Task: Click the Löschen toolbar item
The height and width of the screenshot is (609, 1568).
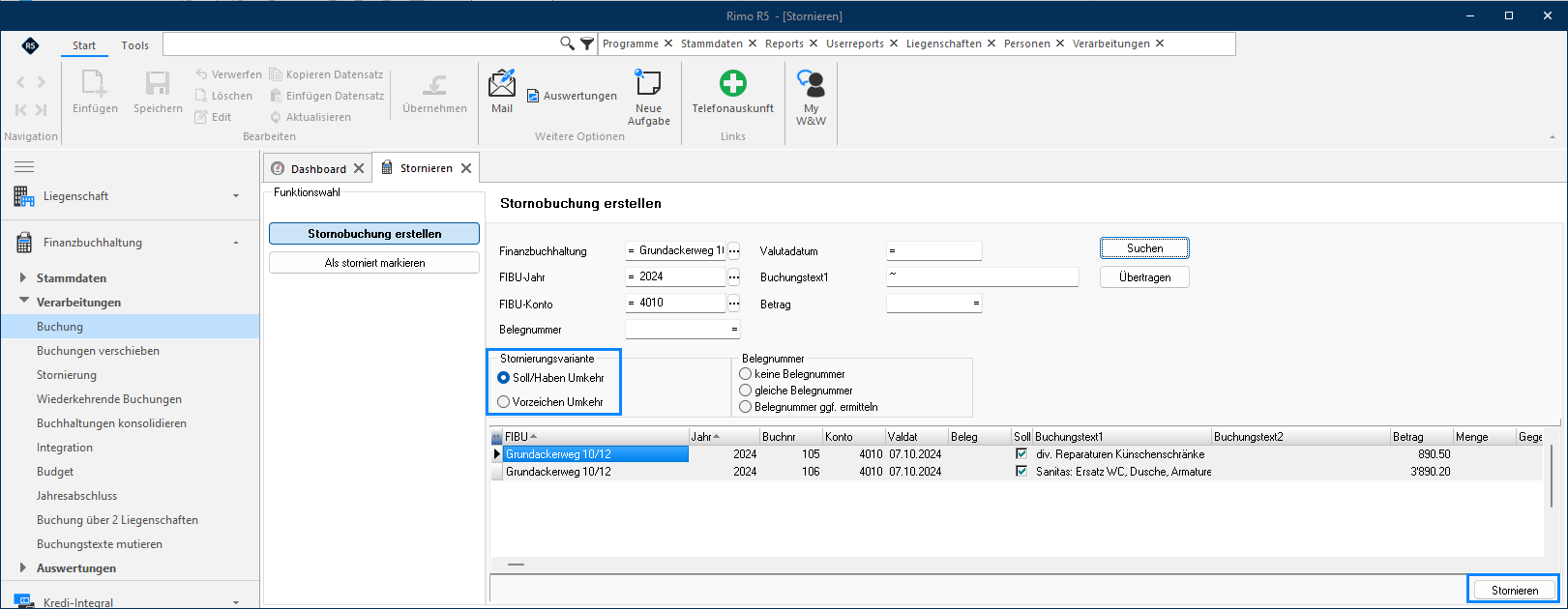Action: point(223,96)
